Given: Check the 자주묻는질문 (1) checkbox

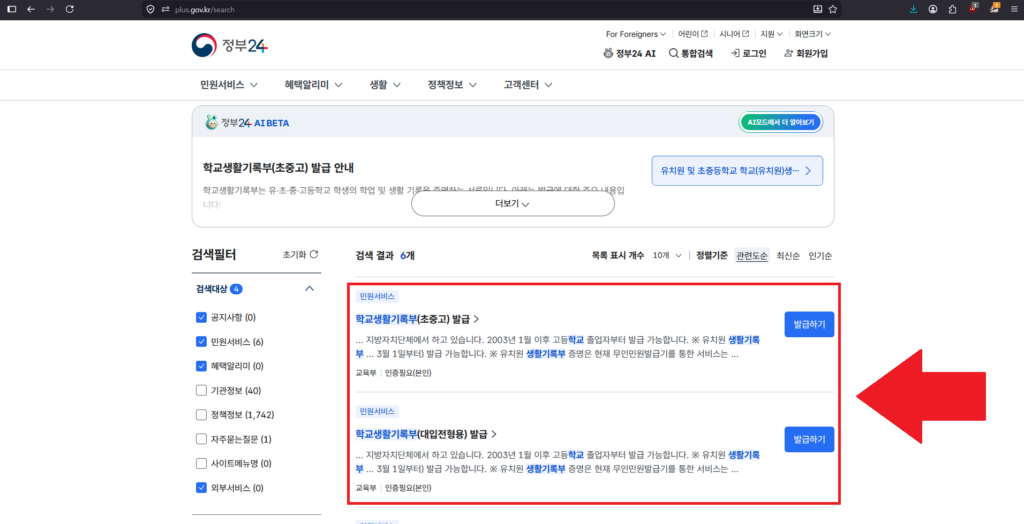Looking at the screenshot, I should 201,439.
